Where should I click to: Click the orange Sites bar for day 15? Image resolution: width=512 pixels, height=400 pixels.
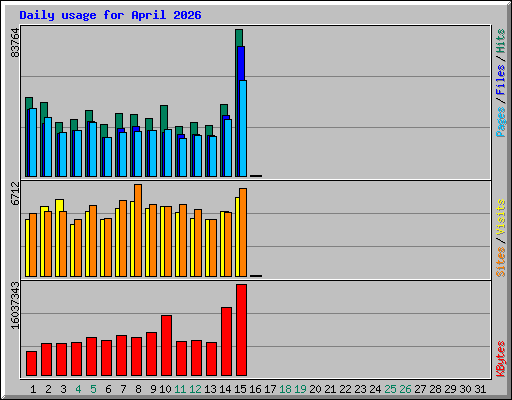pos(243,232)
